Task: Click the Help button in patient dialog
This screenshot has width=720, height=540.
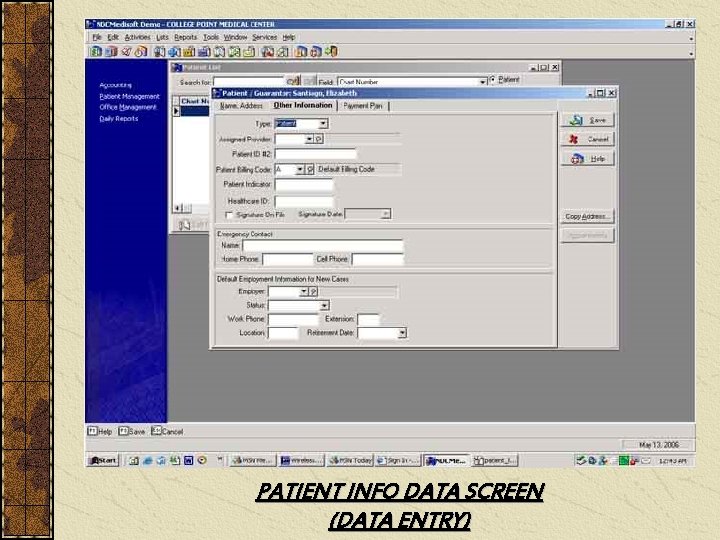Action: pyautogui.click(x=588, y=158)
